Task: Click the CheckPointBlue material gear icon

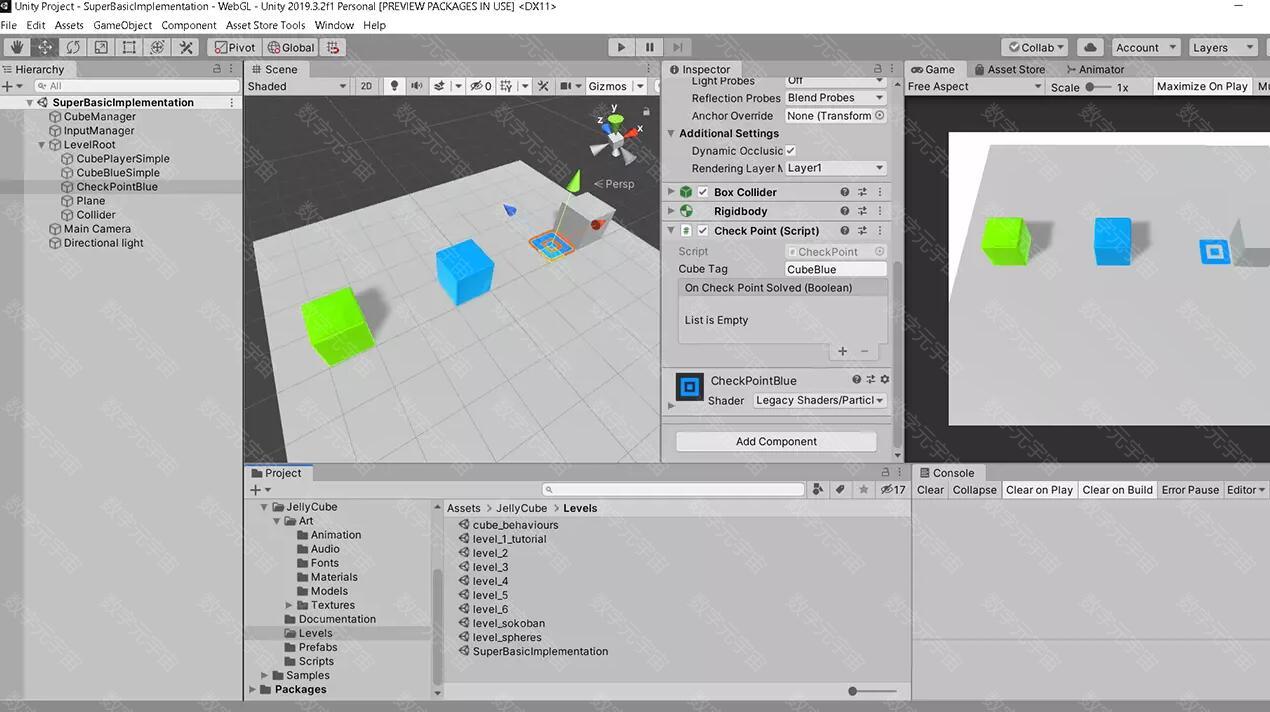Action: pos(884,380)
